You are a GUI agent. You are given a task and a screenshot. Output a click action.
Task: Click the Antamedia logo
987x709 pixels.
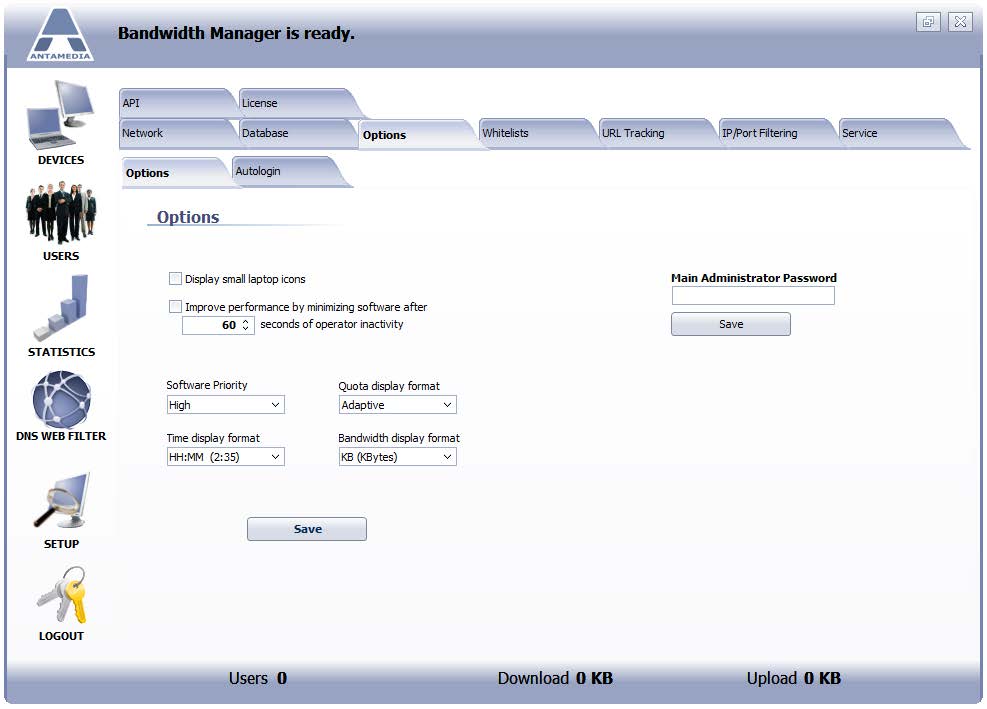60,35
